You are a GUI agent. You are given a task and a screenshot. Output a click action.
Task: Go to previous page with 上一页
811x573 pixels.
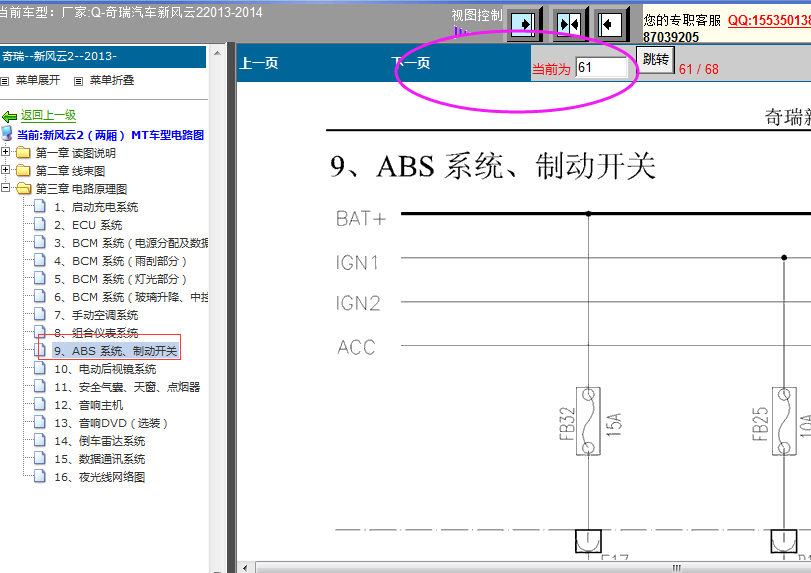[x=259, y=63]
